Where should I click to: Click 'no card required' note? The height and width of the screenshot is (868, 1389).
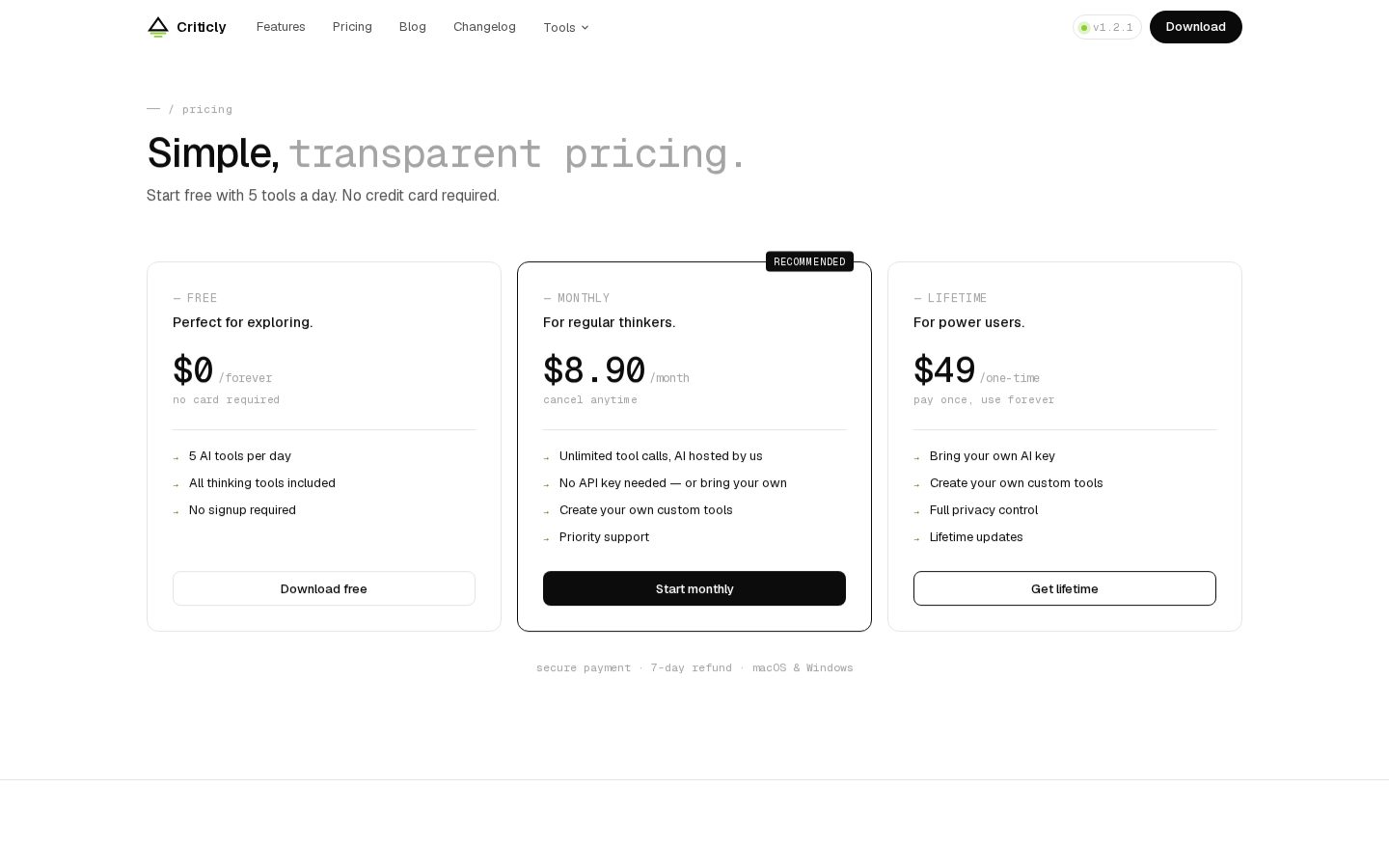[226, 400]
